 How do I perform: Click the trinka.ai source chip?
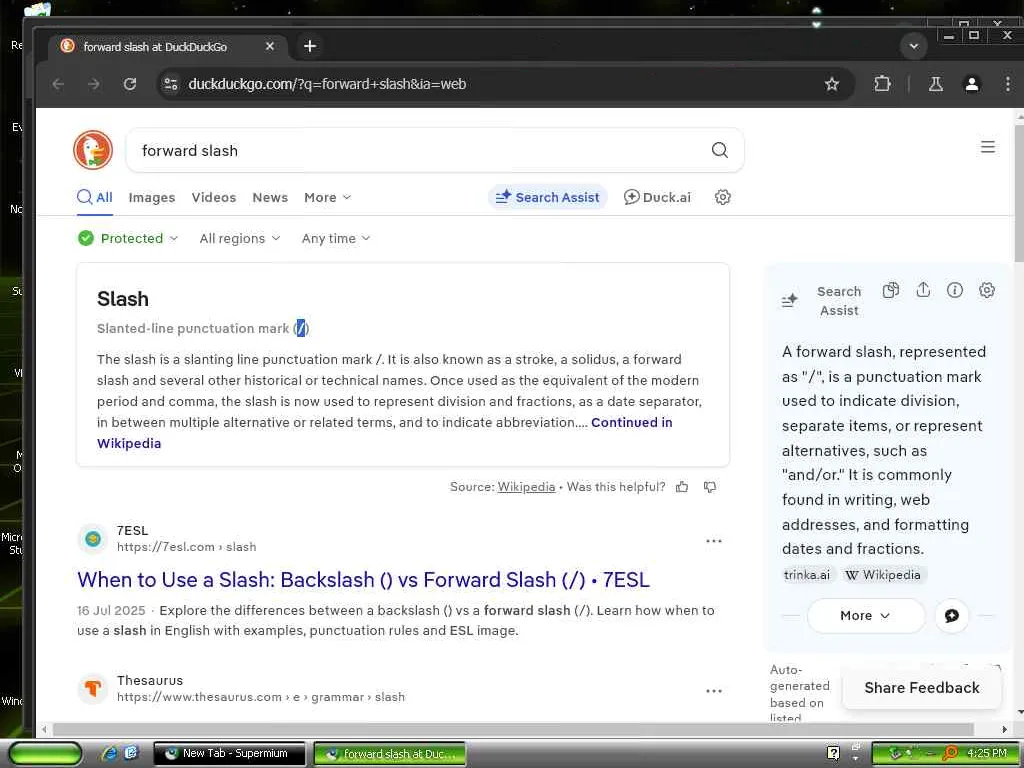click(x=807, y=575)
